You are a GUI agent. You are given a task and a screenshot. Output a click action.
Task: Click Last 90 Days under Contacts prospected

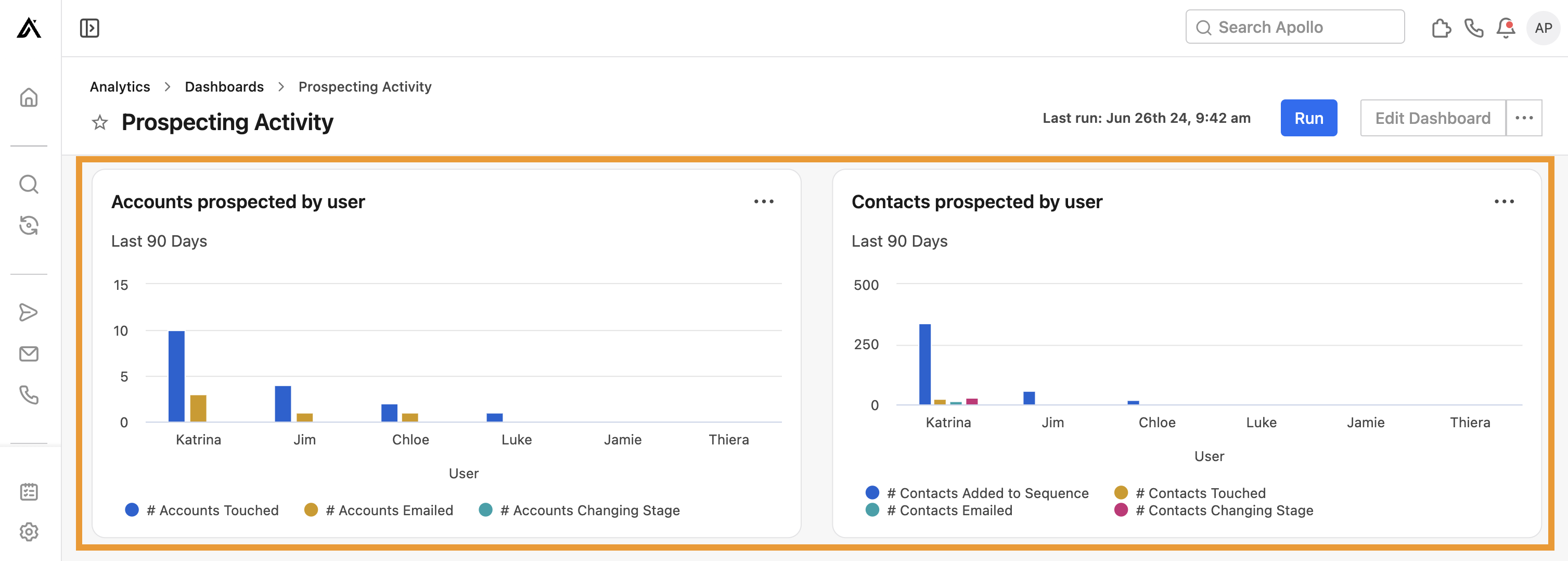point(899,241)
